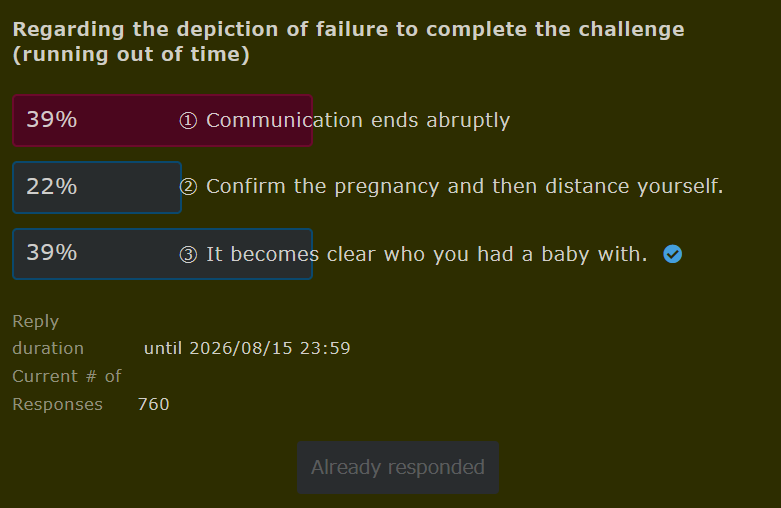Click the Current # of Responses label

[67, 390]
